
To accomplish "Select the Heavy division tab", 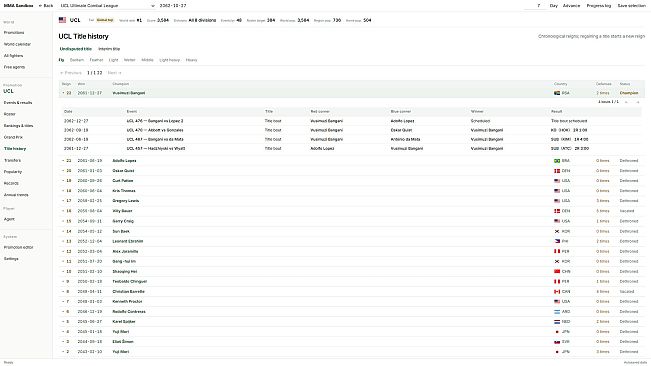I will click(191, 60).
